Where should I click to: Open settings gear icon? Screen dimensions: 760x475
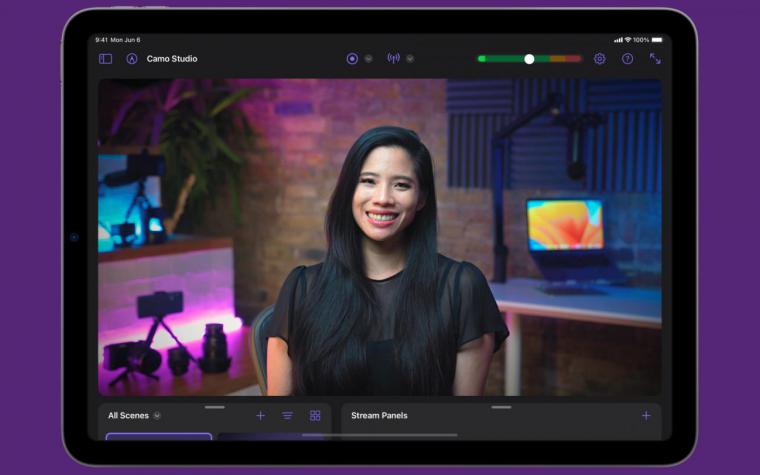point(600,59)
